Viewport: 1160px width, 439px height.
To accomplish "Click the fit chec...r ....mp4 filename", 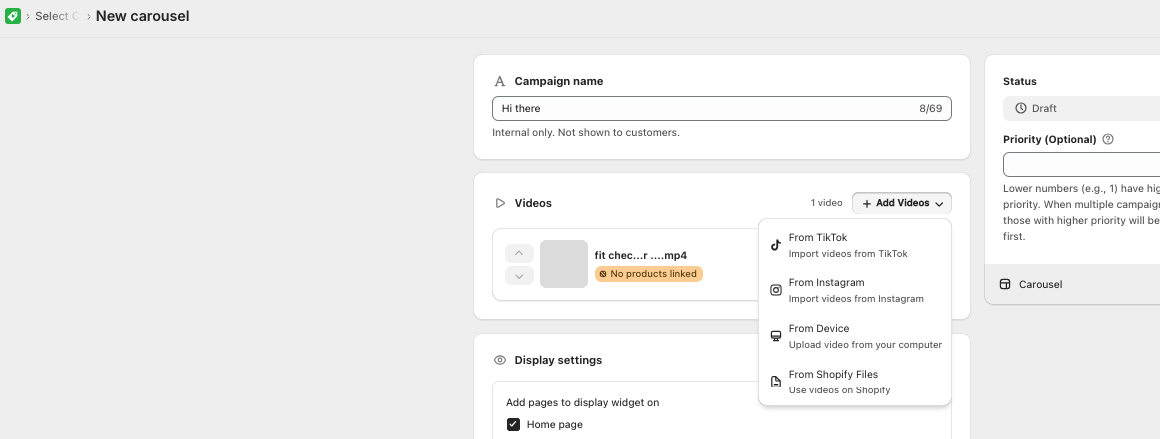I will 641,255.
